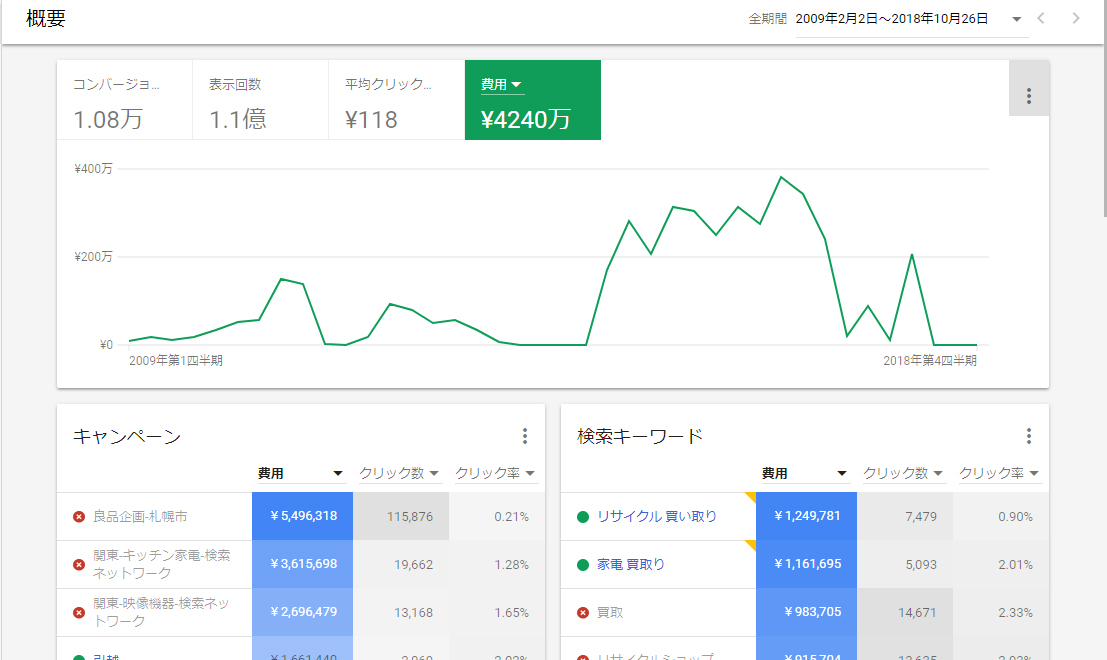The width and height of the screenshot is (1107, 660).
Task: Open the 検索キーワード card three-dot menu
Action: pos(1029,436)
